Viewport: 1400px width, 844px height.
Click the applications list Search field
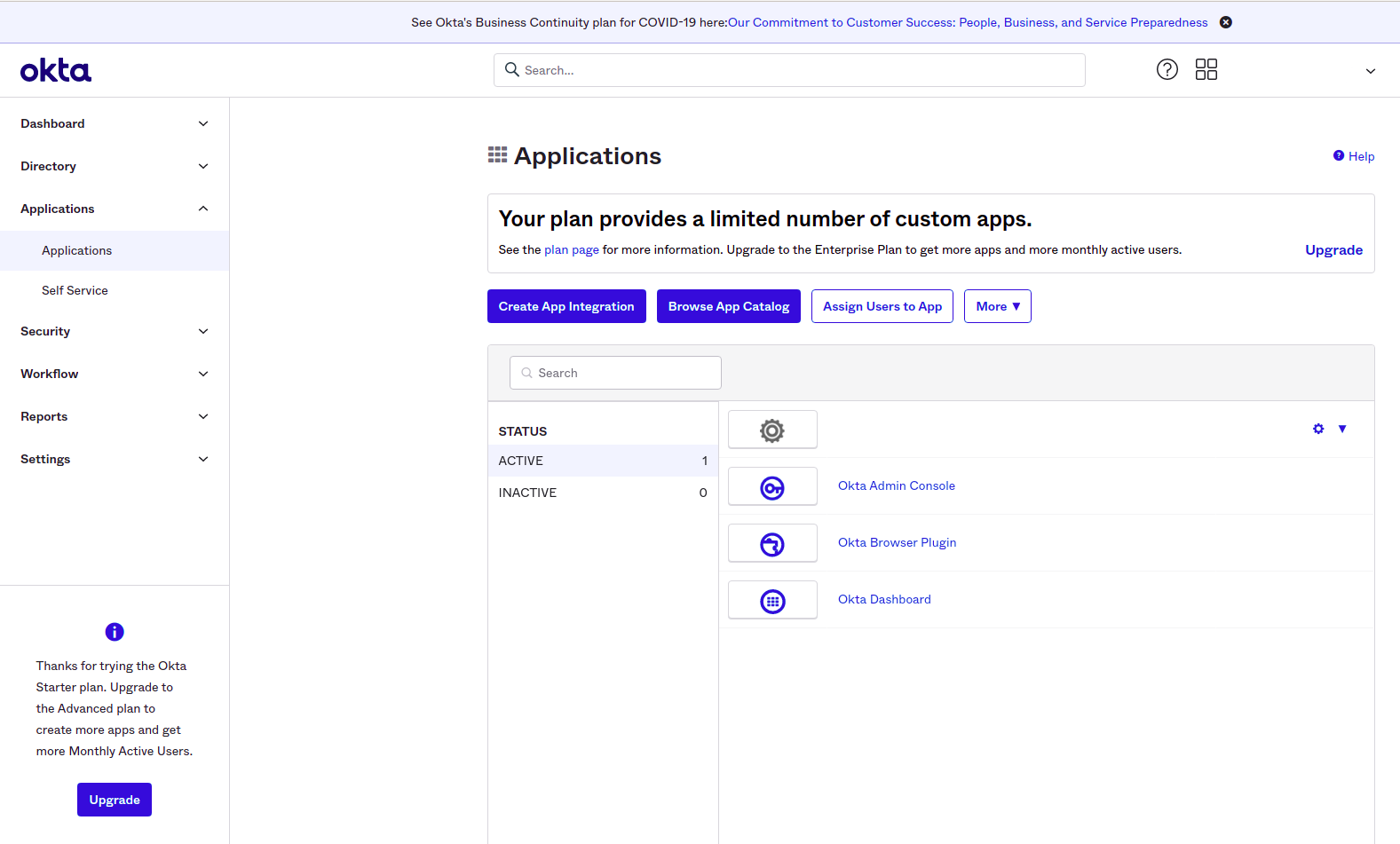tap(615, 373)
